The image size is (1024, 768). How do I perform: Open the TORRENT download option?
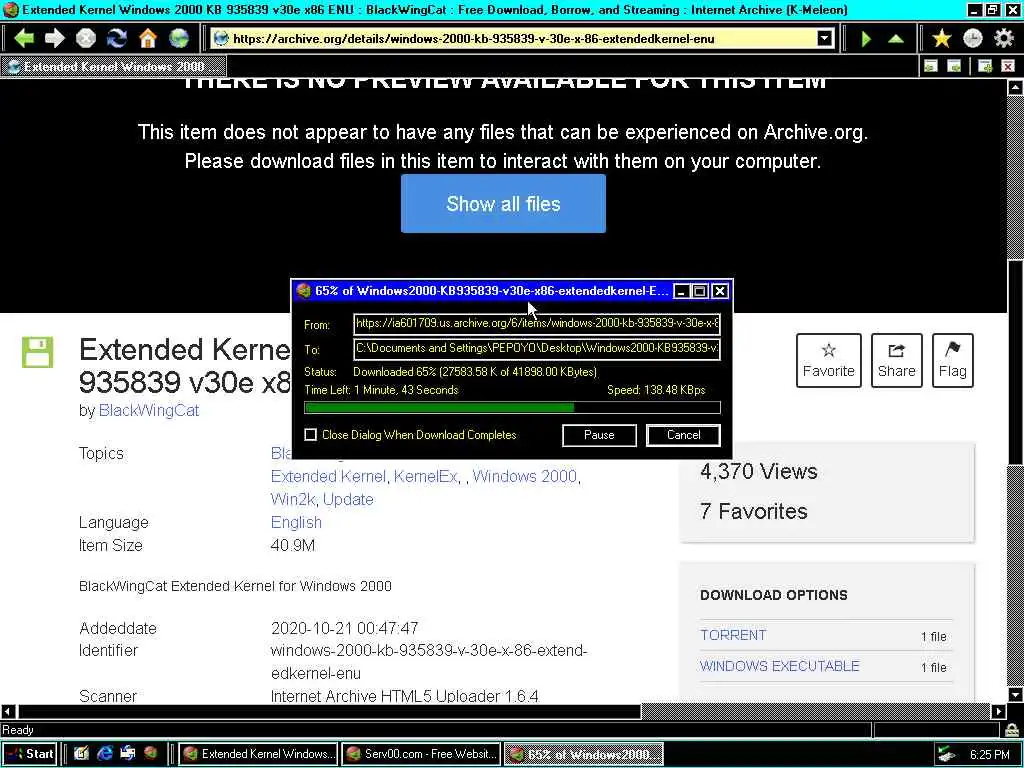coord(733,635)
